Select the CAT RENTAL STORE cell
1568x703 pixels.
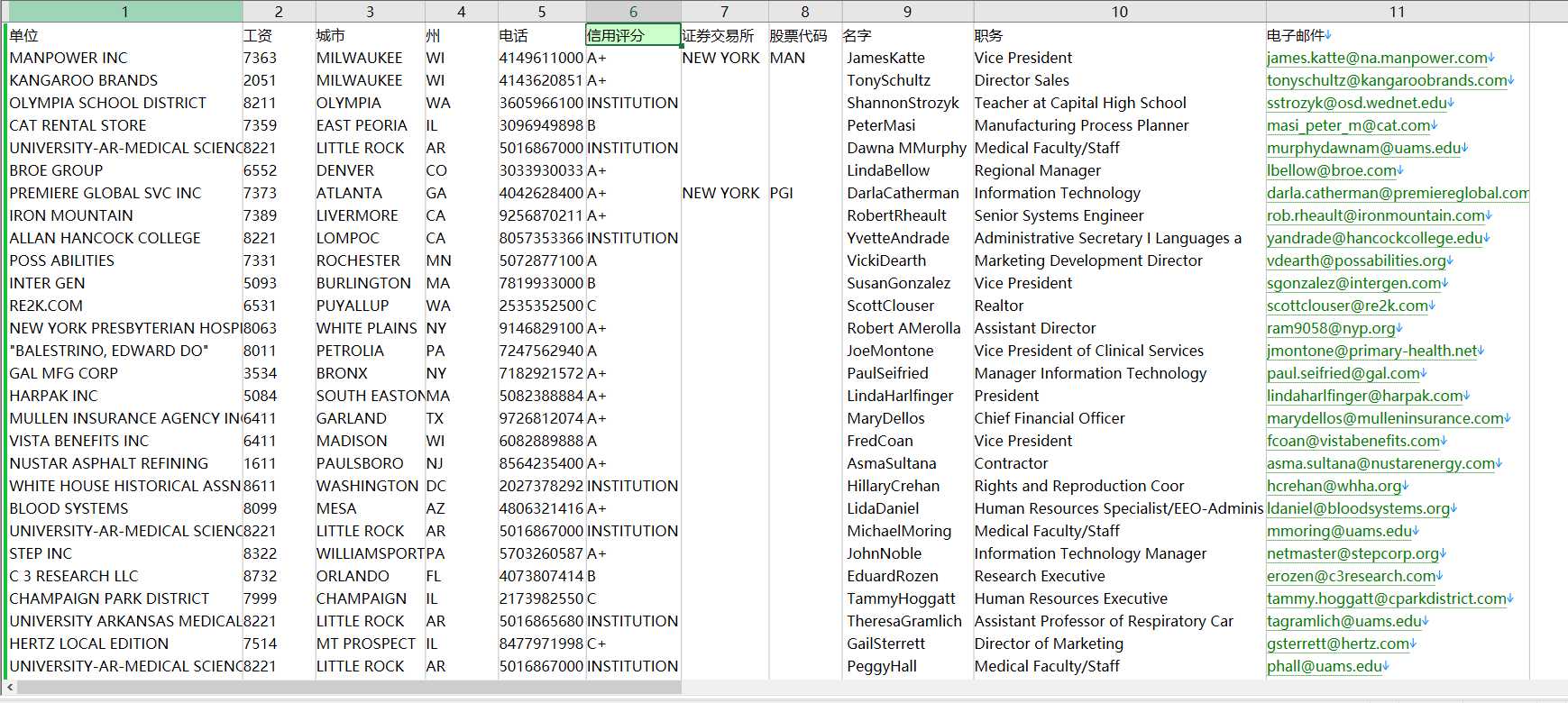click(x=124, y=125)
